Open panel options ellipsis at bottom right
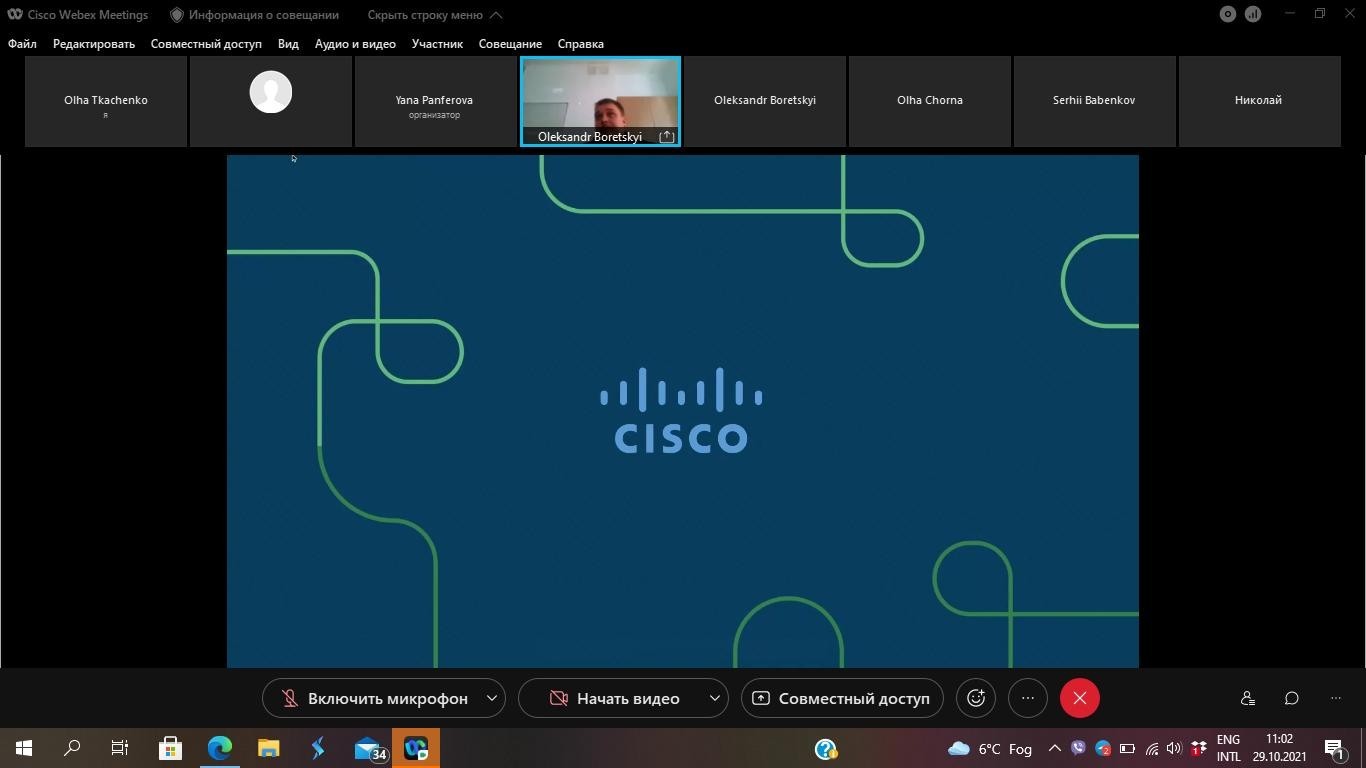Viewport: 1366px width, 768px height. pyautogui.click(x=1336, y=698)
